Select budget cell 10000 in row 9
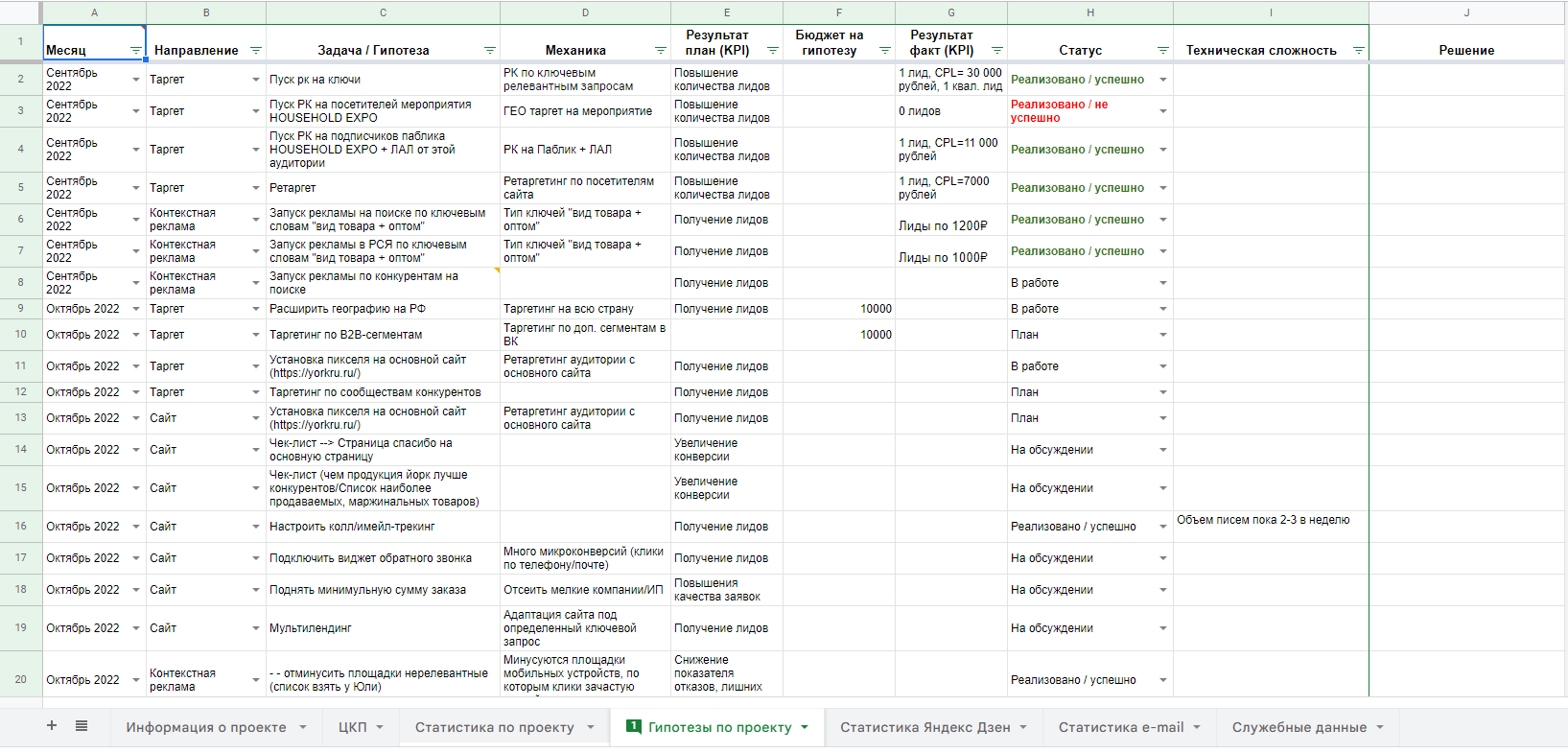1568x753 pixels. tap(839, 309)
